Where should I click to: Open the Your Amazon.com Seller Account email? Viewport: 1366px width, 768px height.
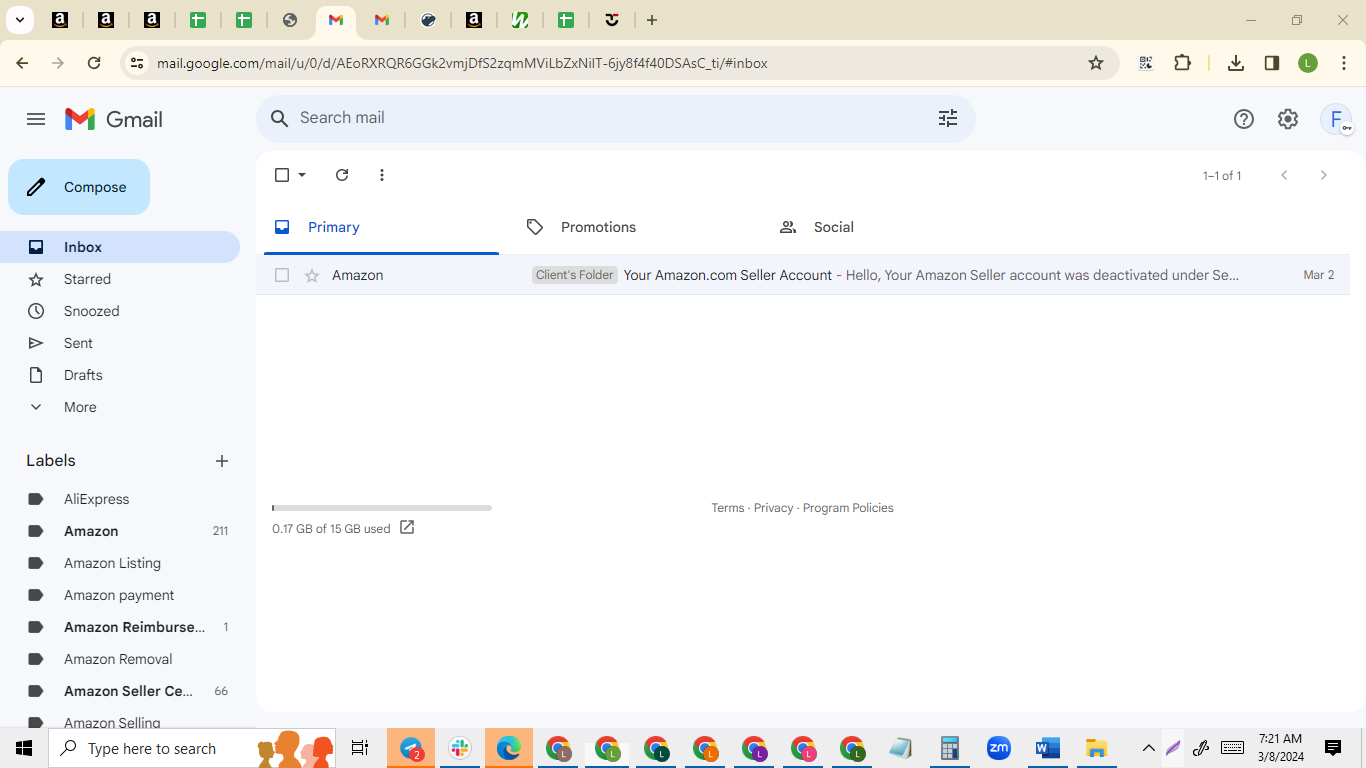tap(803, 275)
